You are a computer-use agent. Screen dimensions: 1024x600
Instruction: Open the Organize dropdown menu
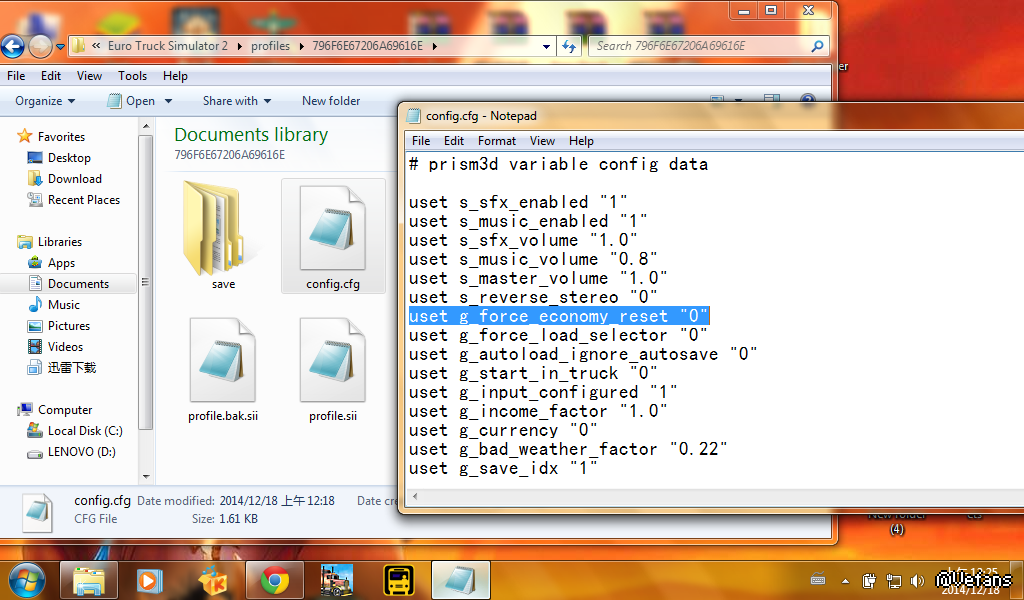point(45,101)
